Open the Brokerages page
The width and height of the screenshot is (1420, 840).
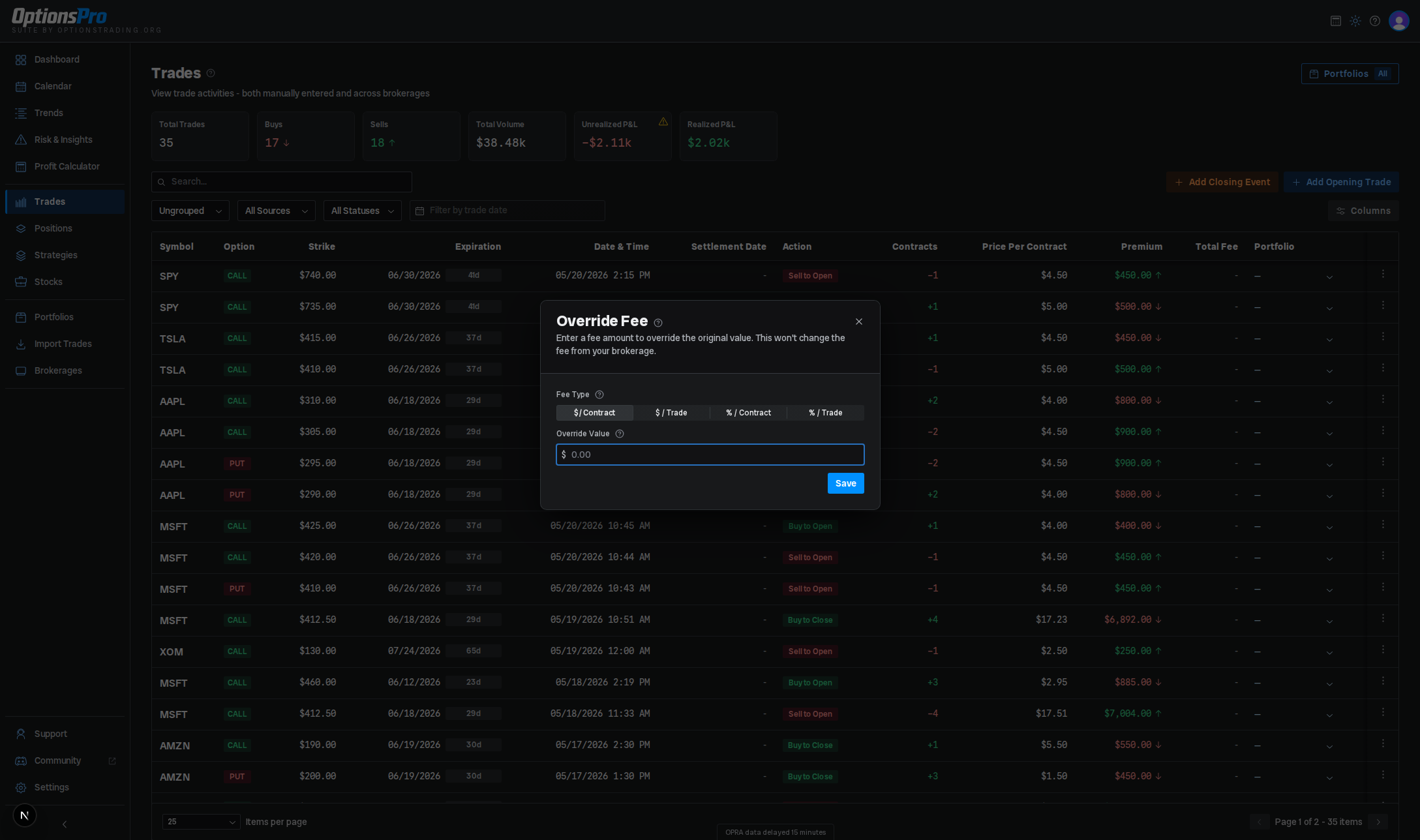point(65,370)
